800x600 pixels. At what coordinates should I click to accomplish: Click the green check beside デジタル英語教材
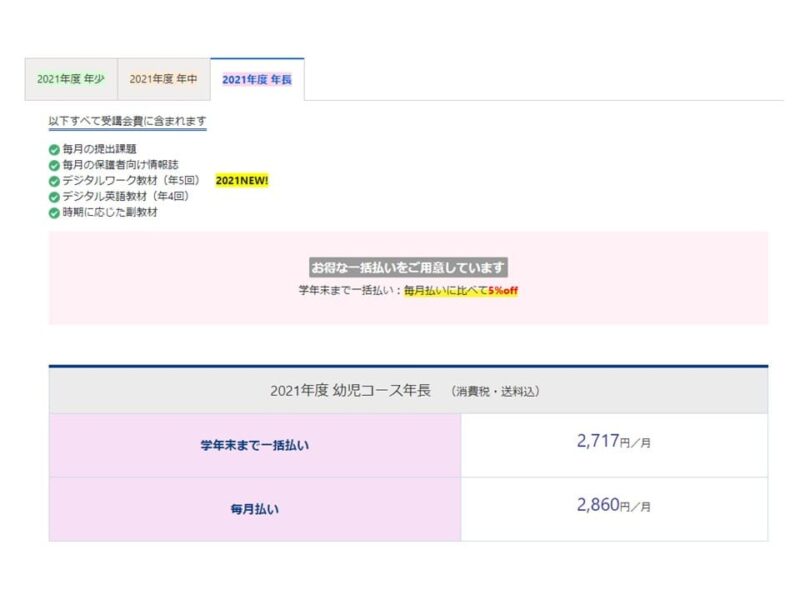click(x=54, y=197)
